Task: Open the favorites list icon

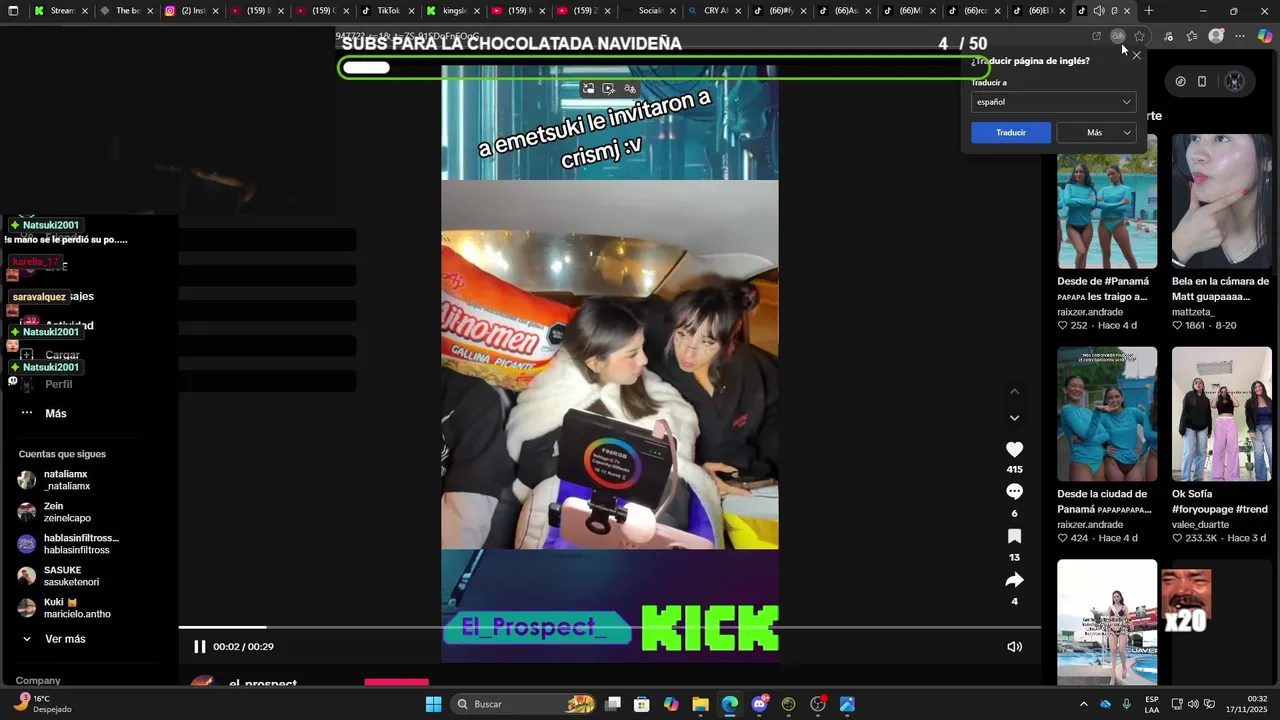Action: click(x=1192, y=36)
